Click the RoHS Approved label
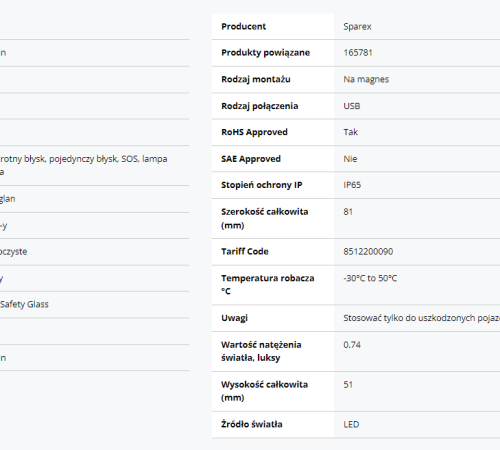 [x=254, y=132]
